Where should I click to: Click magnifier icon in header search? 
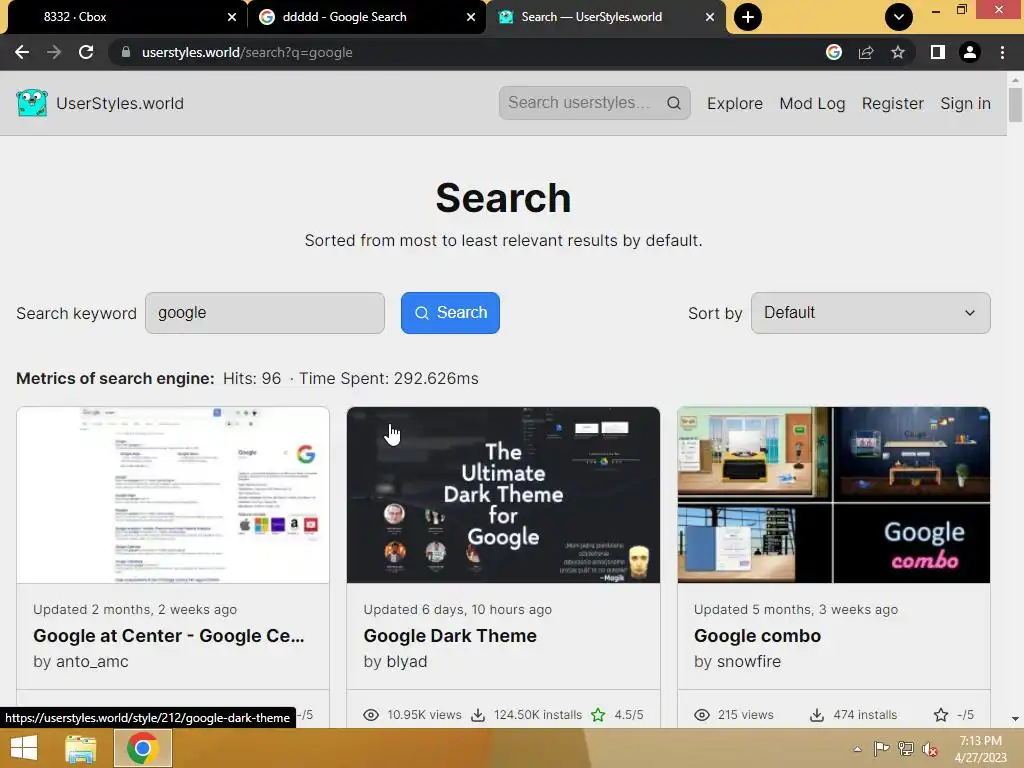(674, 103)
